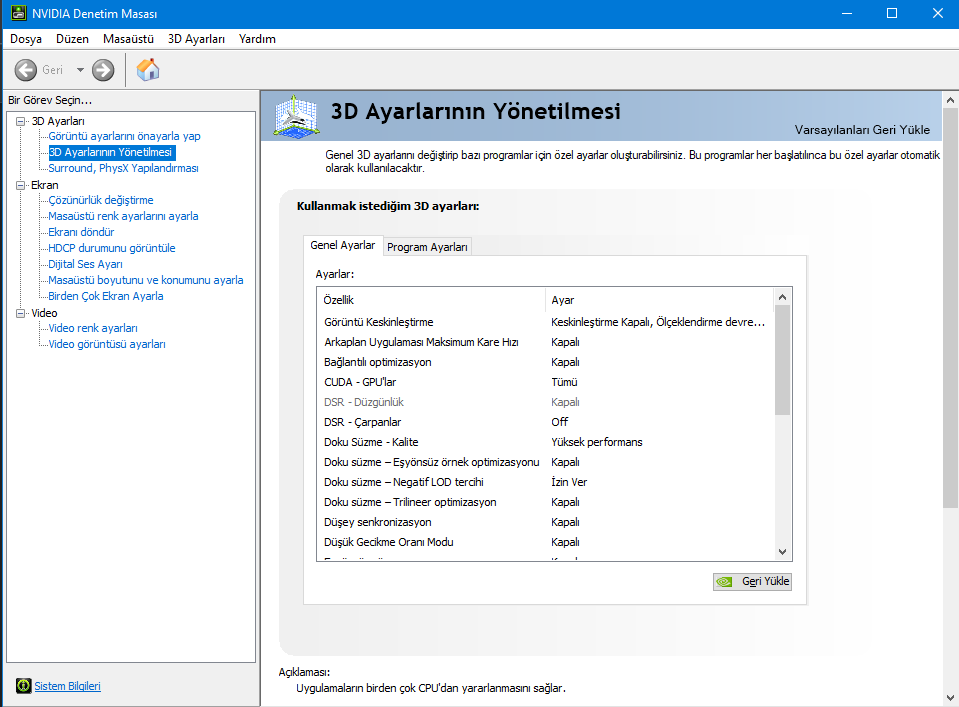Click settings list scroll up arrow
959x707 pixels.
coord(782,297)
